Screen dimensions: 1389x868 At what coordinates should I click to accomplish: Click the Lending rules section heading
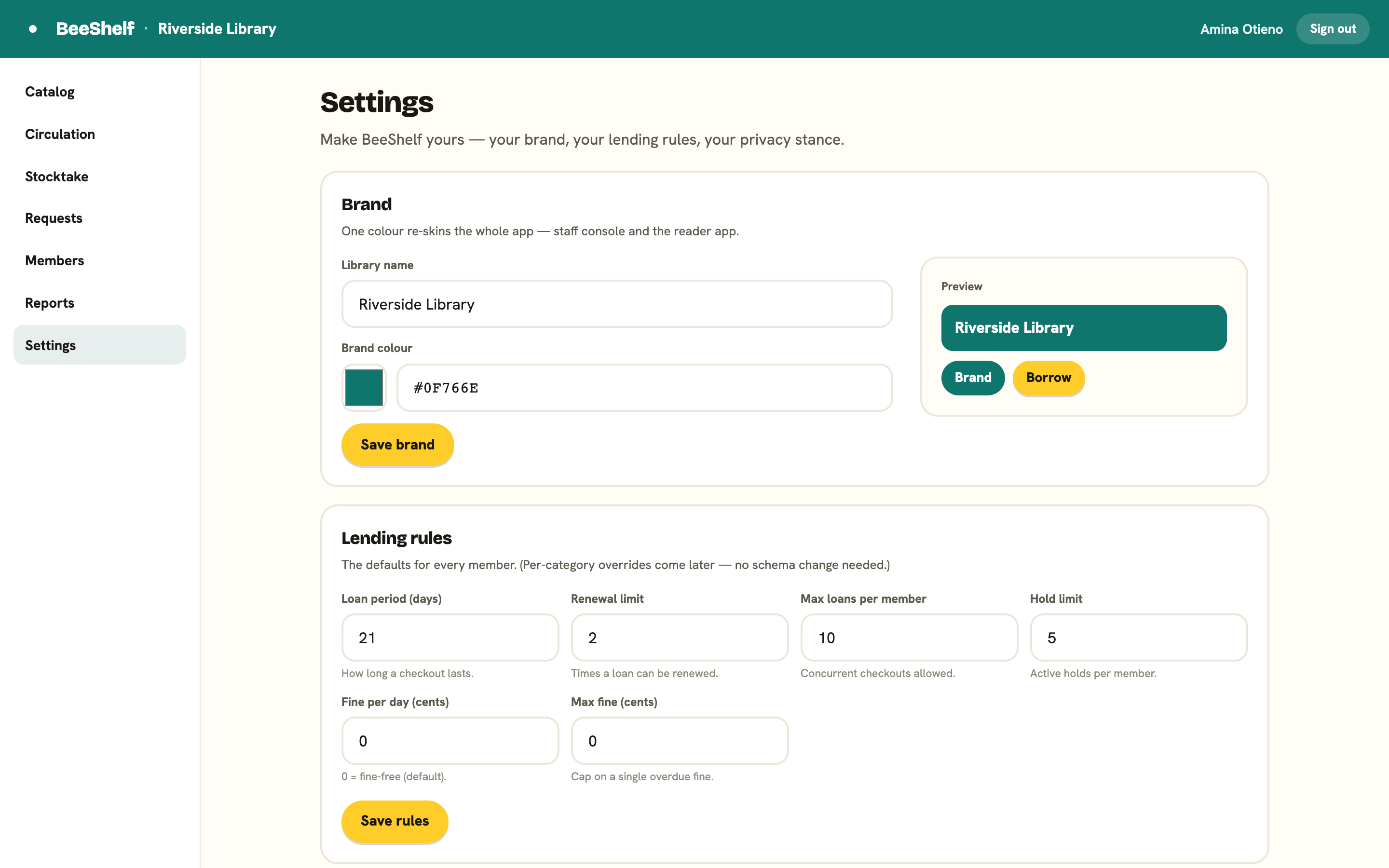(396, 539)
